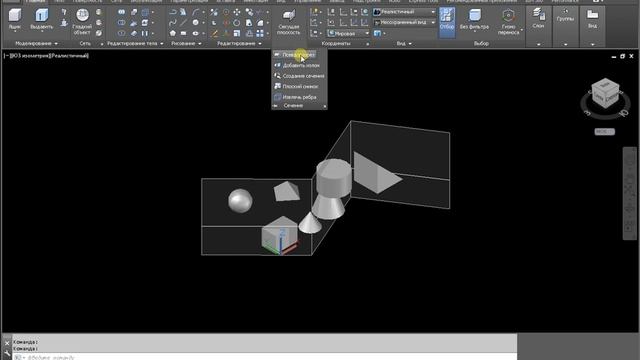Open command line customization wrench
Viewport: 640px width, 360px height.
pyautogui.click(x=7, y=353)
